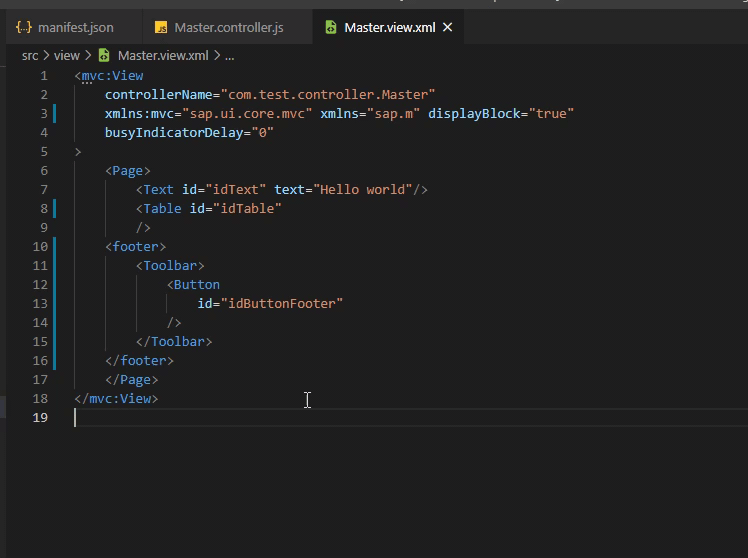Open the Master.view.xml breadcrumb segment
Screen dimensions: 748x558
tap(163, 56)
